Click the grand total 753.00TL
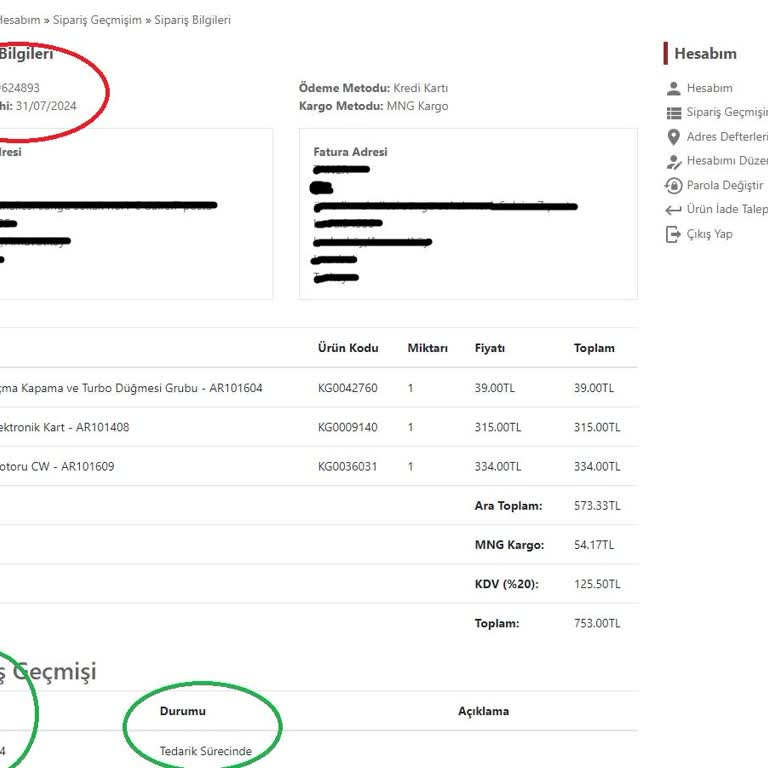Image resolution: width=768 pixels, height=768 pixels. click(x=597, y=623)
